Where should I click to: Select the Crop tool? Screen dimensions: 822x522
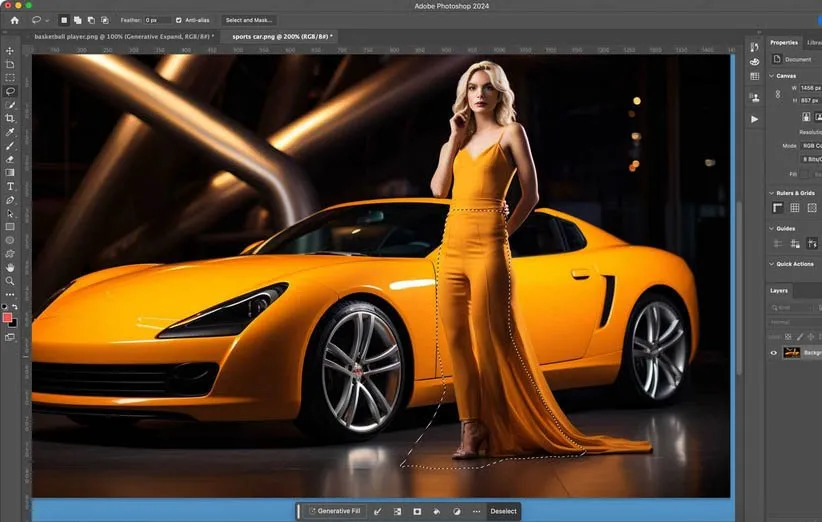coord(10,118)
